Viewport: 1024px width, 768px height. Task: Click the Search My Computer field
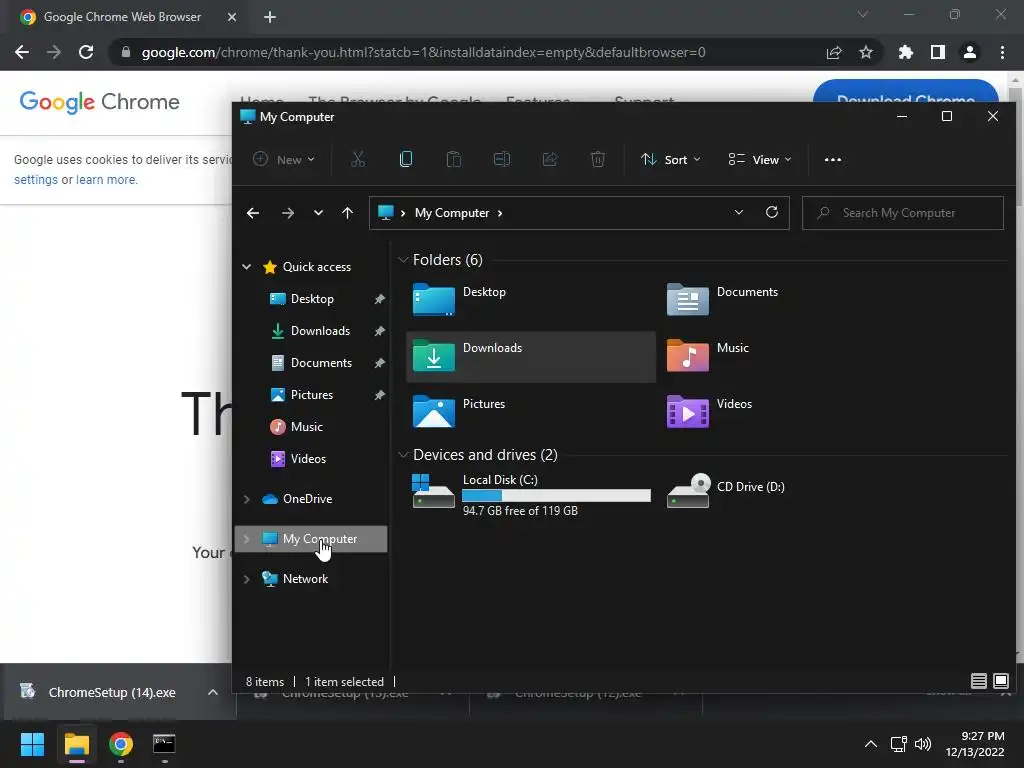[903, 213]
